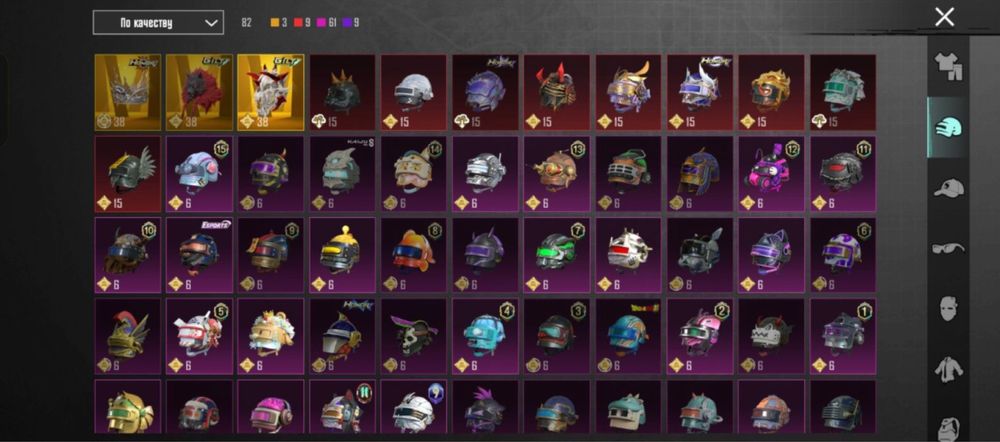Screen dimensions: 1000x442
Task: Select the helmet with level 15 badge
Action: coord(199,173)
